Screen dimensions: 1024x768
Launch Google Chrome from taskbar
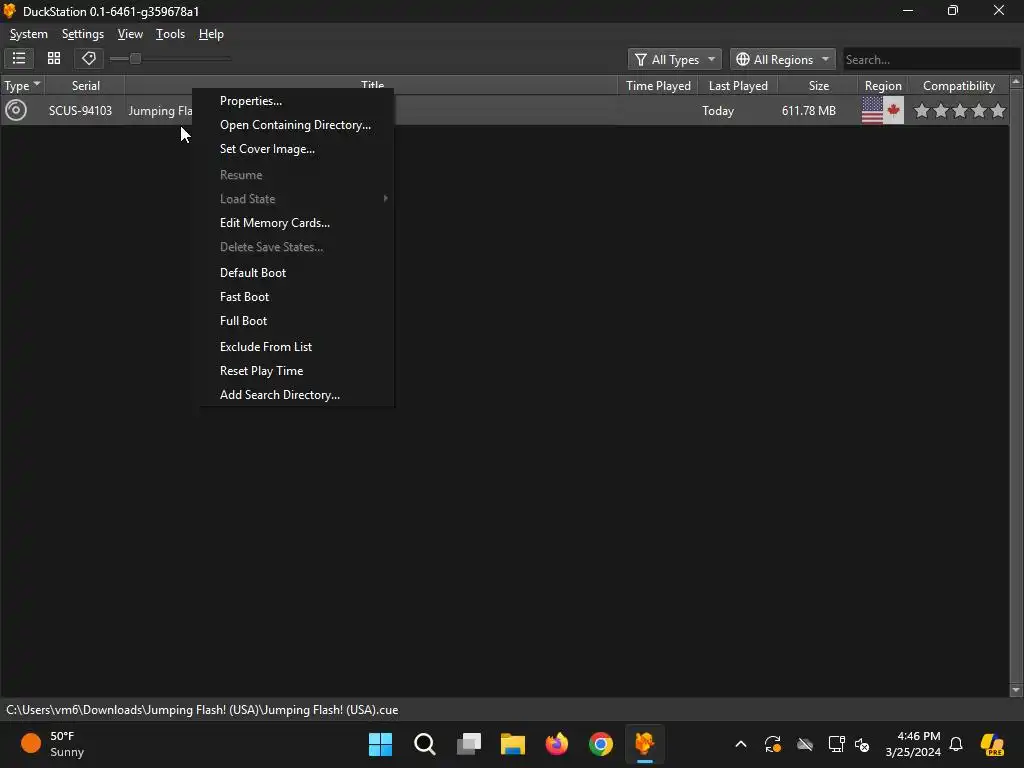tap(601, 744)
